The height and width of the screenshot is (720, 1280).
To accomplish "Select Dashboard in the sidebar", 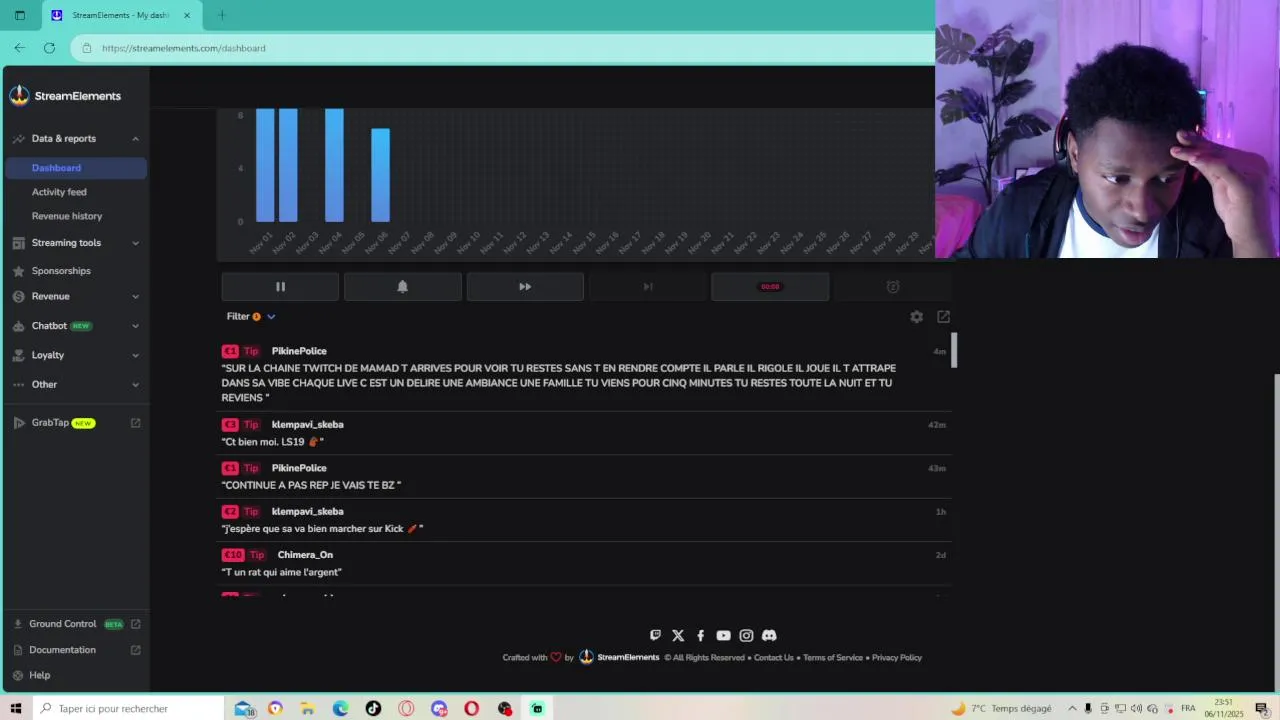I will click(x=76, y=168).
